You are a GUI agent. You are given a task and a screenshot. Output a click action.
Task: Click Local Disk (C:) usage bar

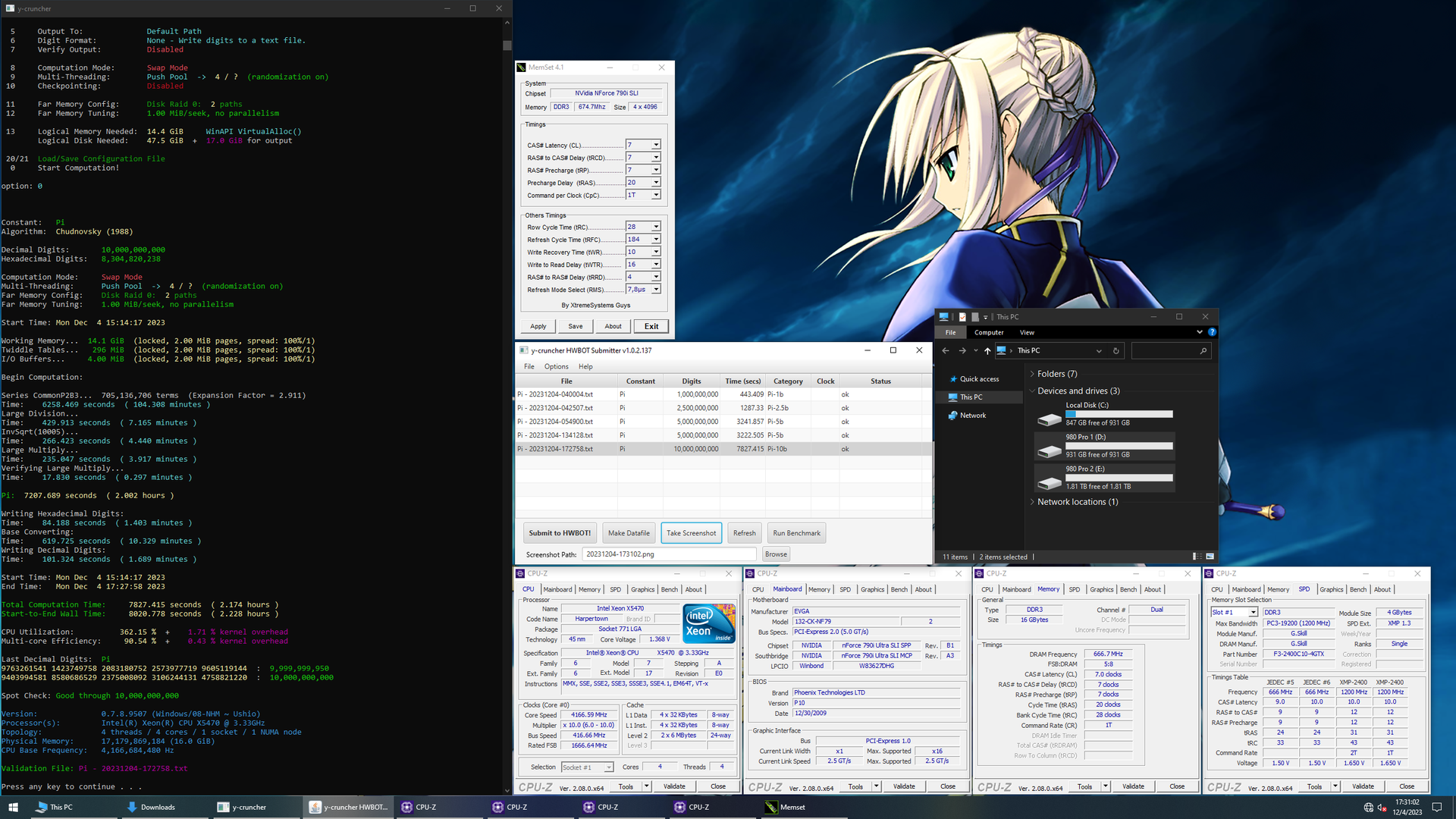(1119, 414)
